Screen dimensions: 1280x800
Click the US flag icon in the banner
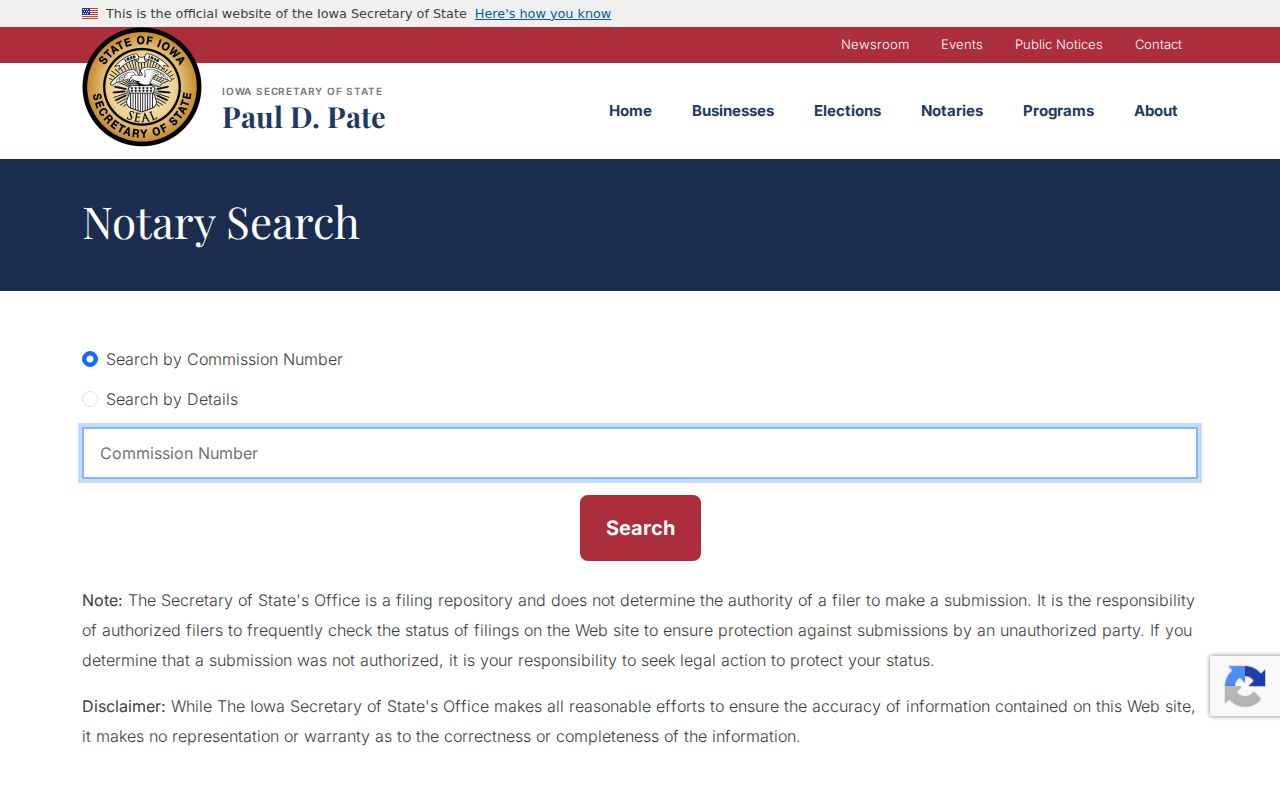point(90,14)
